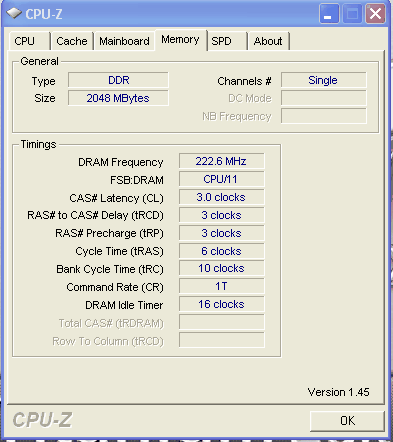The image size is (393, 442).
Task: Click the memory Type field showing DDR
Action: tap(118, 80)
